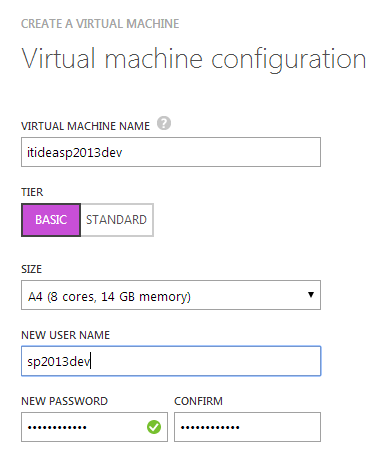Click the 'NEW USER NAME' label
The height and width of the screenshot is (461, 391).
coord(65,335)
